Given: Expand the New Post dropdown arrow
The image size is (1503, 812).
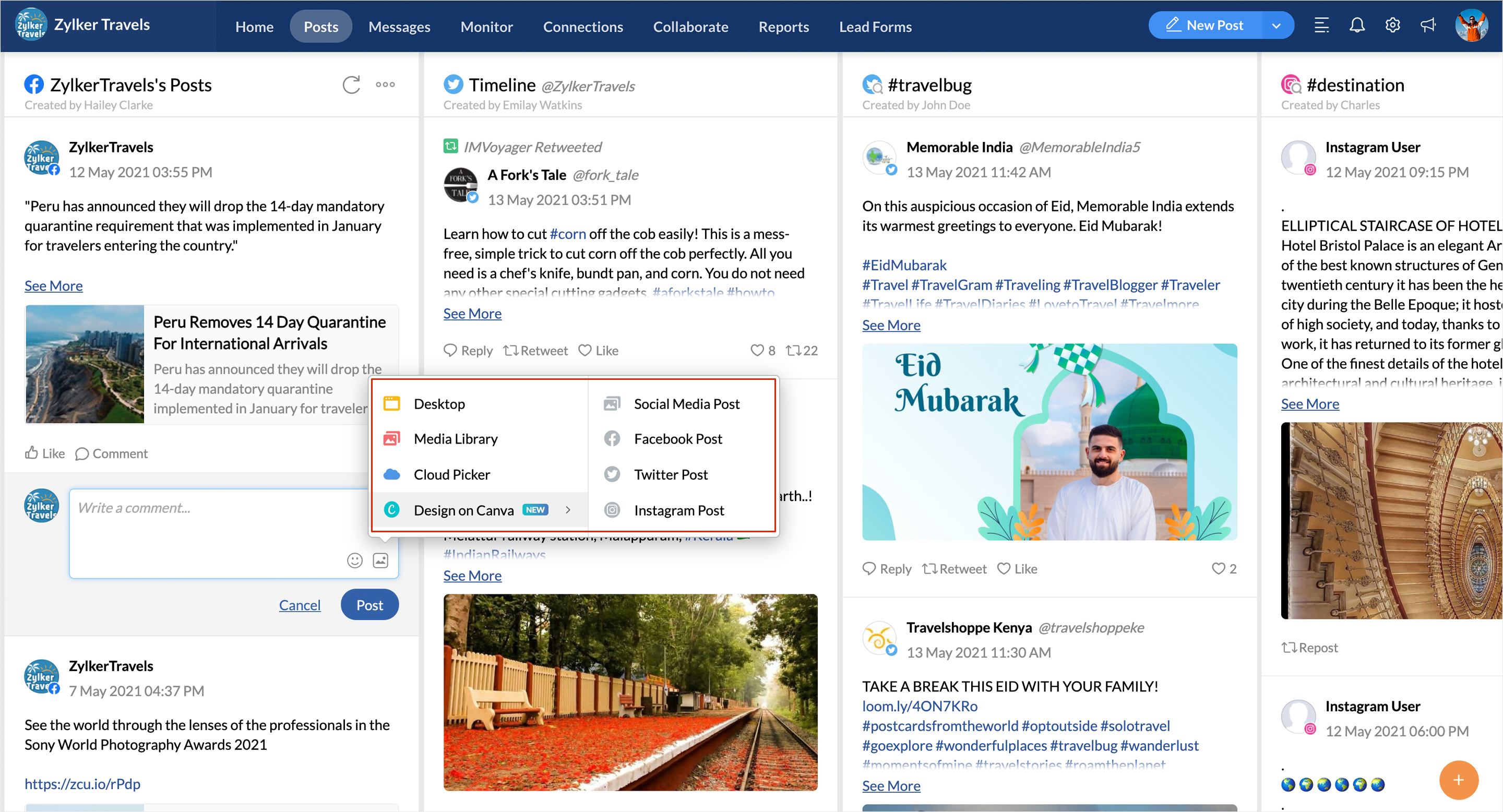Looking at the screenshot, I should (1276, 26).
